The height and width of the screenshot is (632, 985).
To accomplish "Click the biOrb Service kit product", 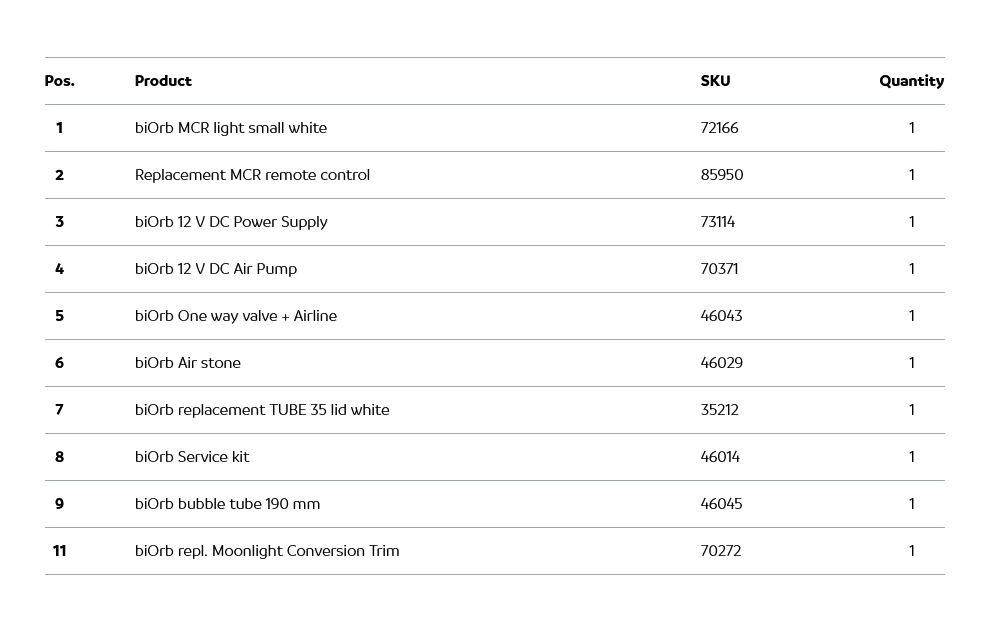I will pos(192,457).
